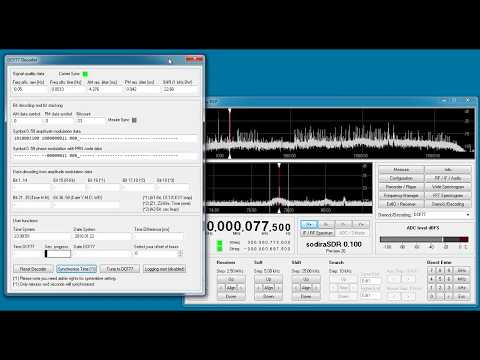Click the left arrow beside Receiver Align
Viewport: 480px width, 360px height.
(221, 287)
